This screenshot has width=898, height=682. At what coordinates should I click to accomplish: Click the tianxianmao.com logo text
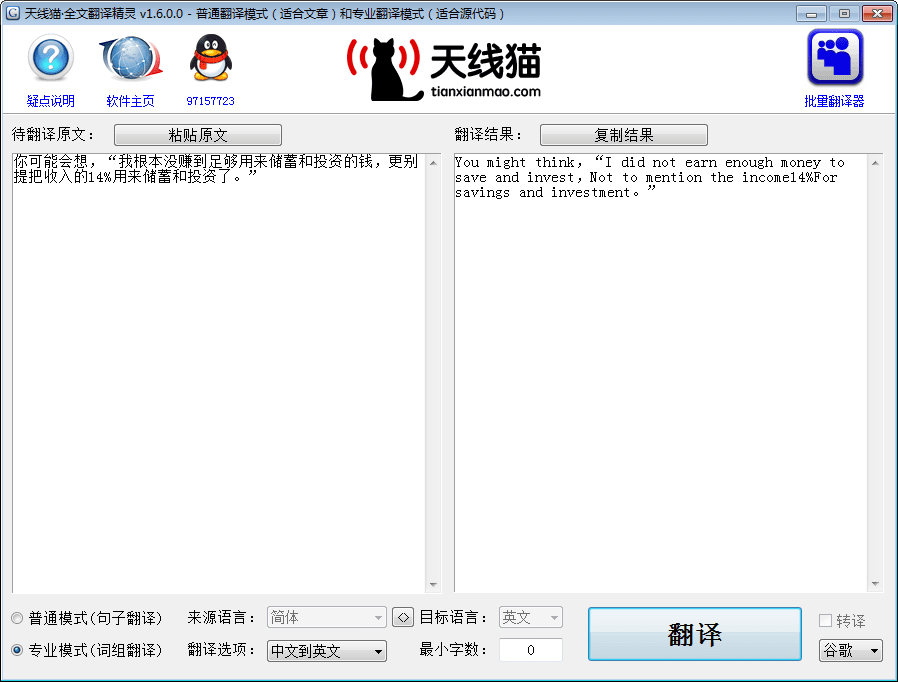click(x=486, y=92)
